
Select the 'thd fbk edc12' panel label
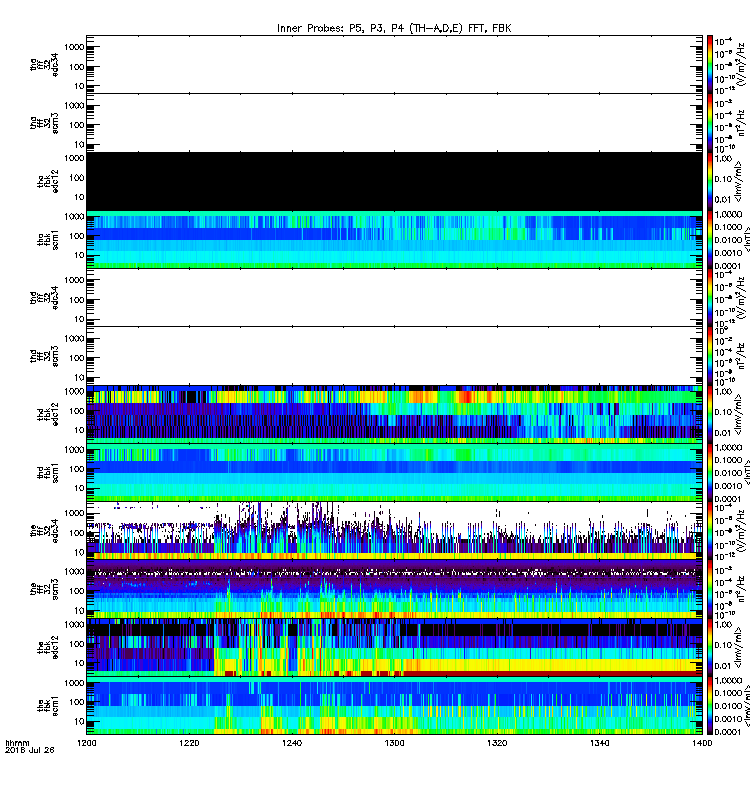[x=48, y=414]
